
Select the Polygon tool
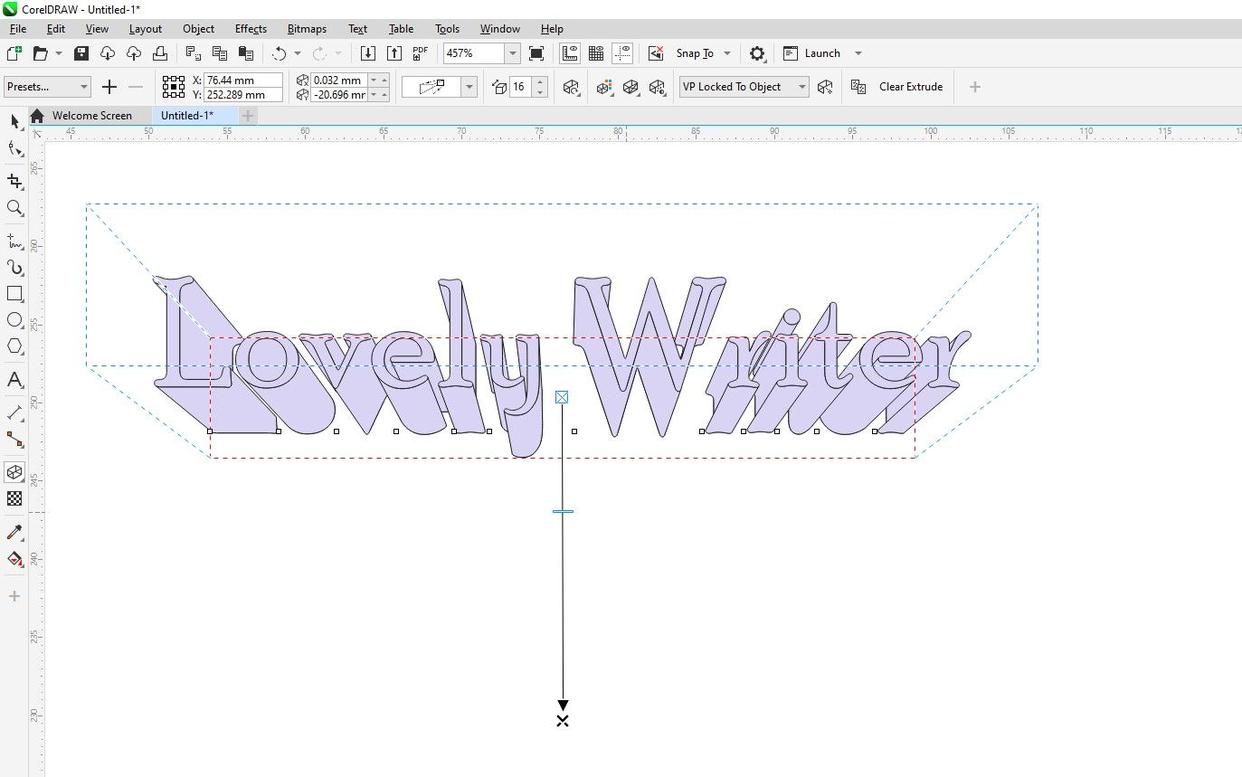(14, 346)
